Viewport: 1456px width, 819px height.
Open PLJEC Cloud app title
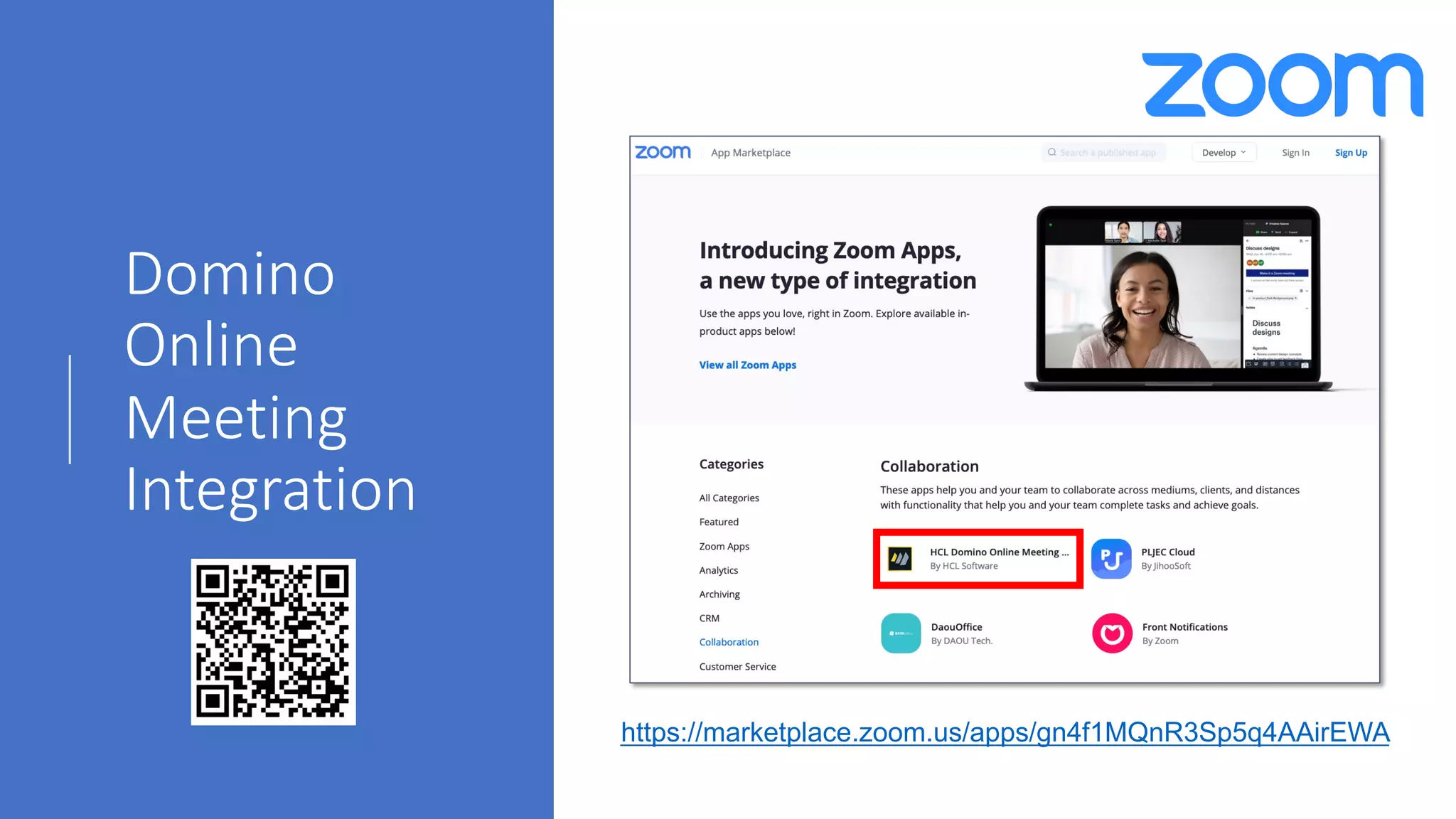[1167, 552]
